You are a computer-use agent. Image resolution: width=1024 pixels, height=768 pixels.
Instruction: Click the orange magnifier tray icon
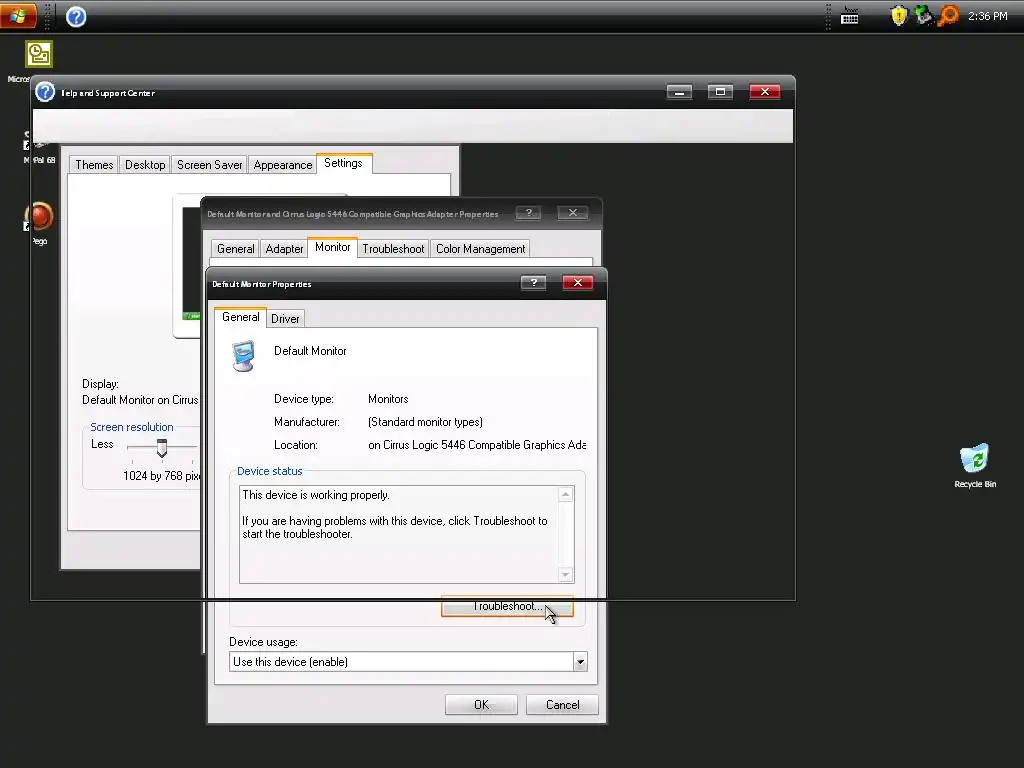click(x=948, y=15)
